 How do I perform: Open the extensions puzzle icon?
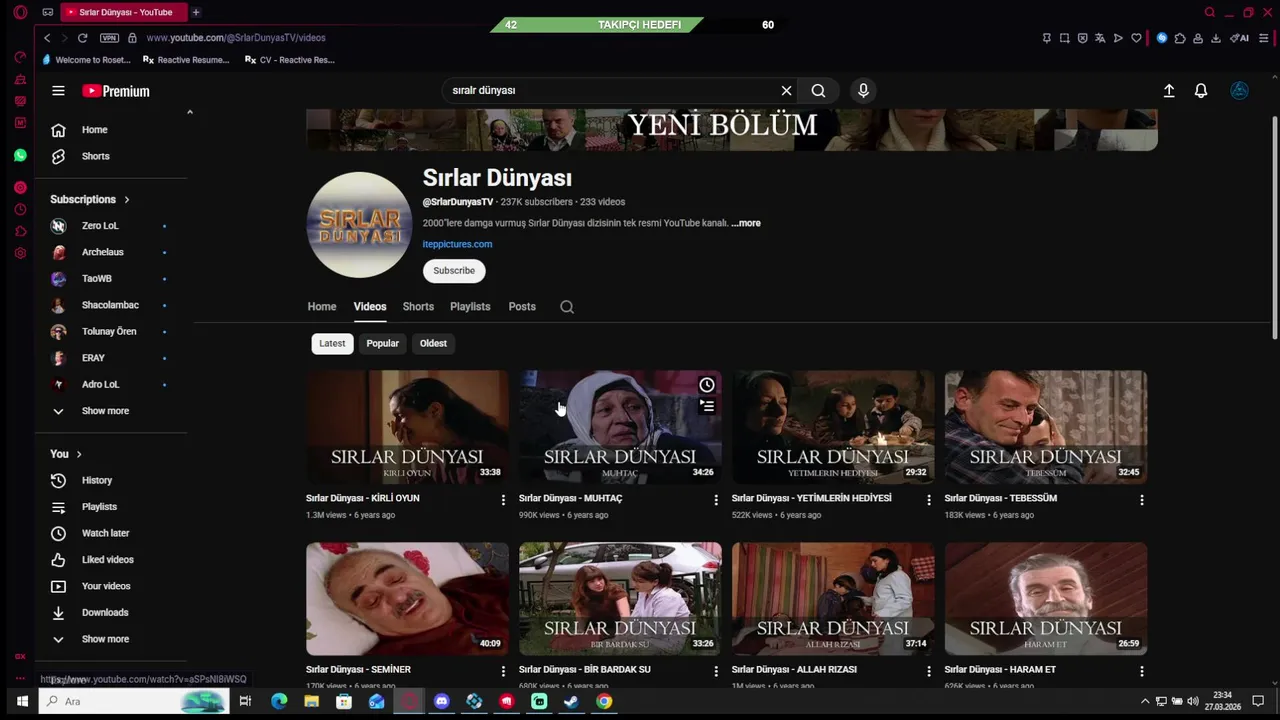point(1180,38)
